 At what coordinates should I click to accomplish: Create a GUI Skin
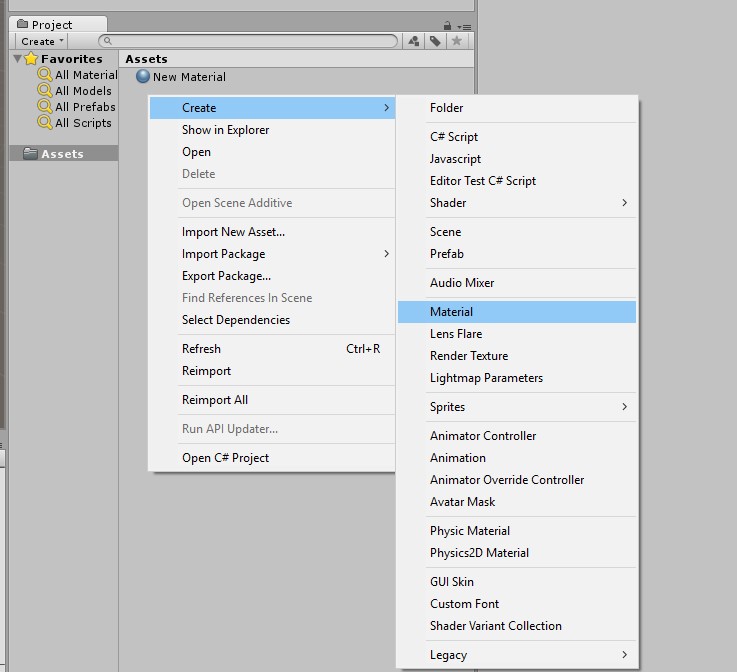pos(517,582)
